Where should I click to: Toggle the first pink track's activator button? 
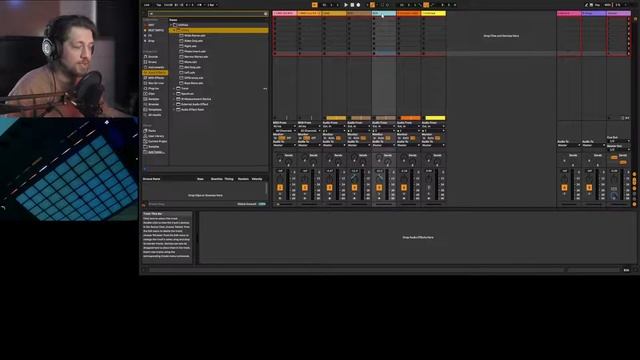pyautogui.click(x=280, y=188)
